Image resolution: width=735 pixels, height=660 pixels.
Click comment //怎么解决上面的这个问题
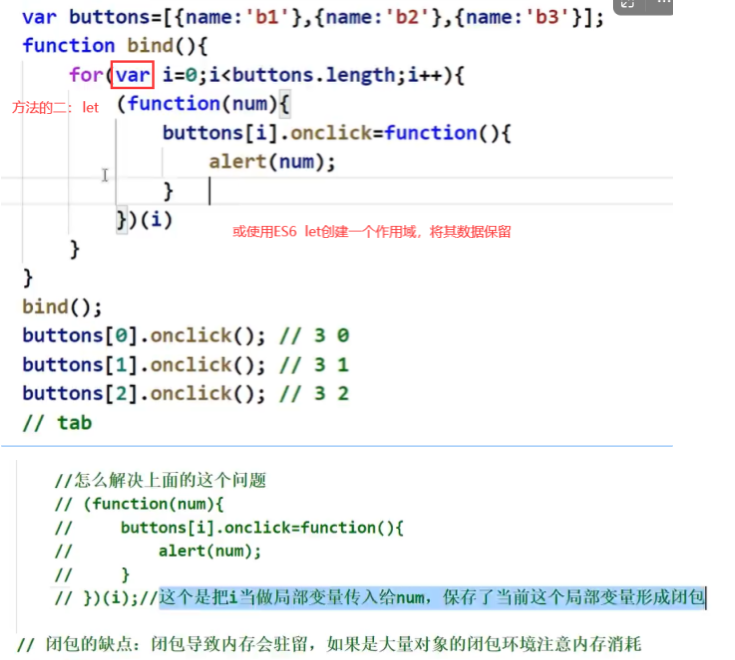[x=161, y=480]
